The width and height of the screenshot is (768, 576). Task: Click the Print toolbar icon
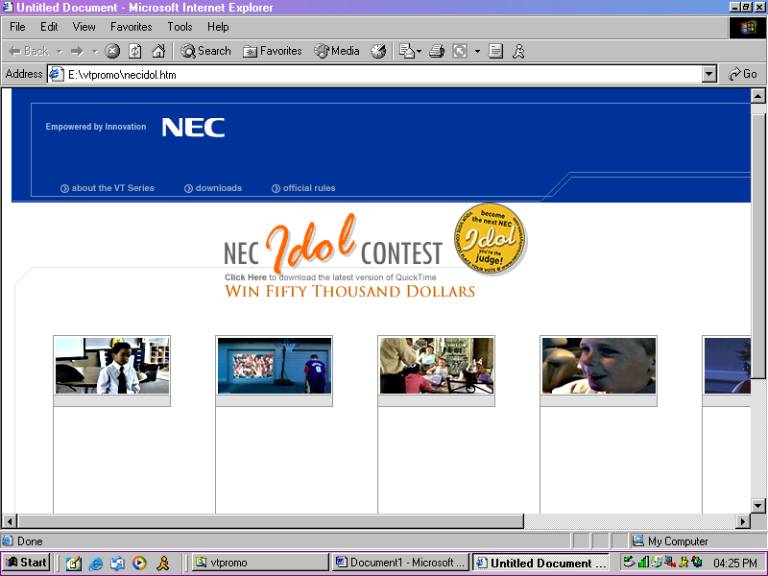point(436,51)
